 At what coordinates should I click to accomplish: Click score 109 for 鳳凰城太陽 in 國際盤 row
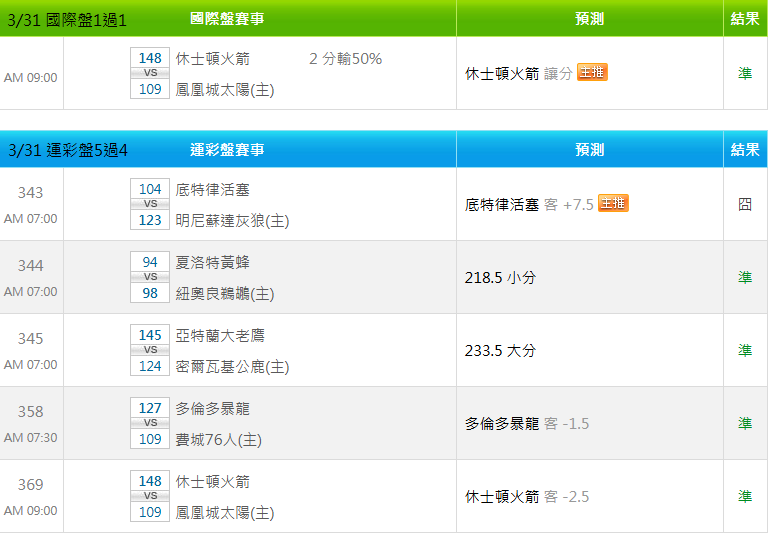click(150, 89)
